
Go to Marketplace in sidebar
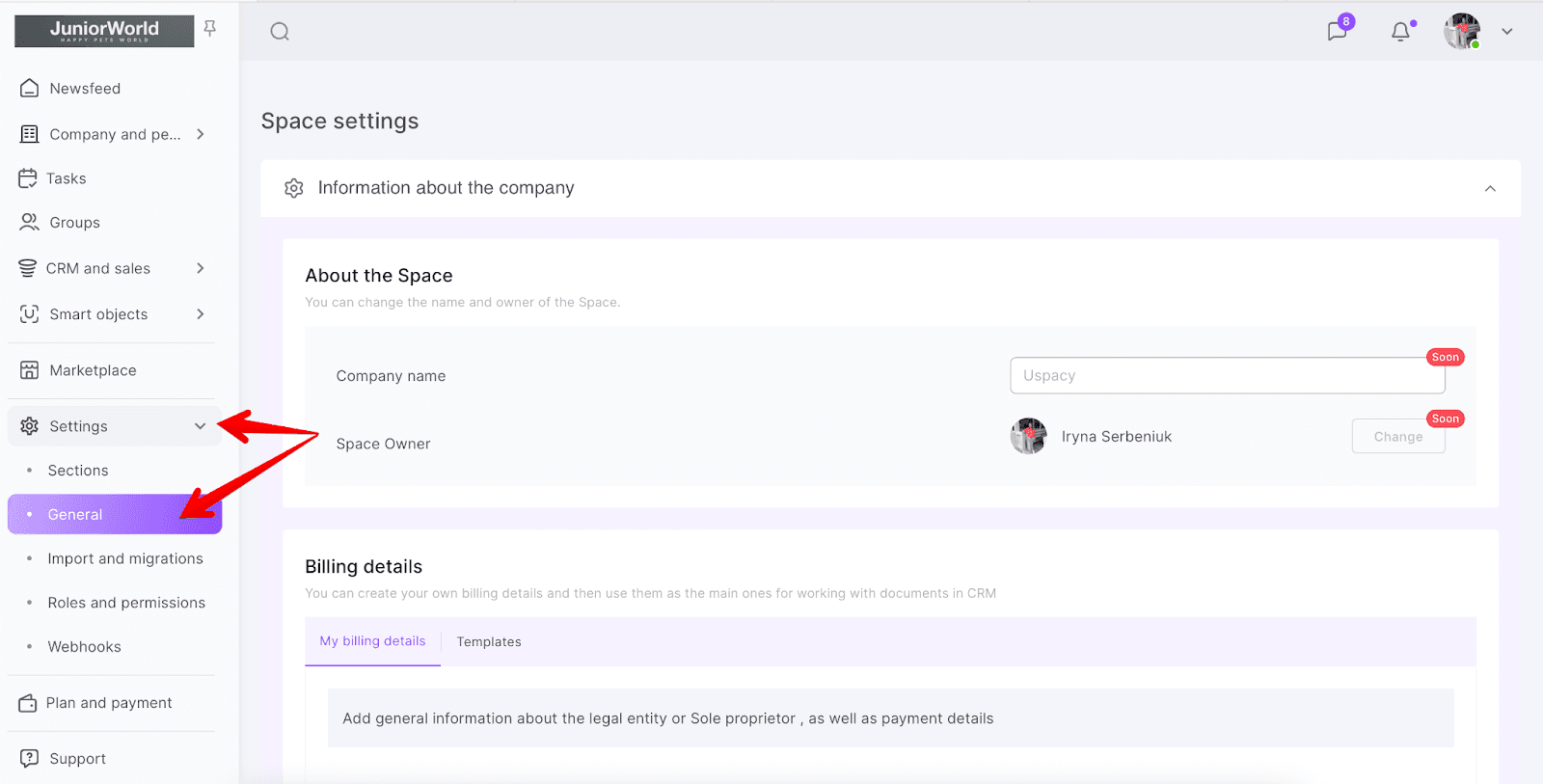(x=93, y=370)
